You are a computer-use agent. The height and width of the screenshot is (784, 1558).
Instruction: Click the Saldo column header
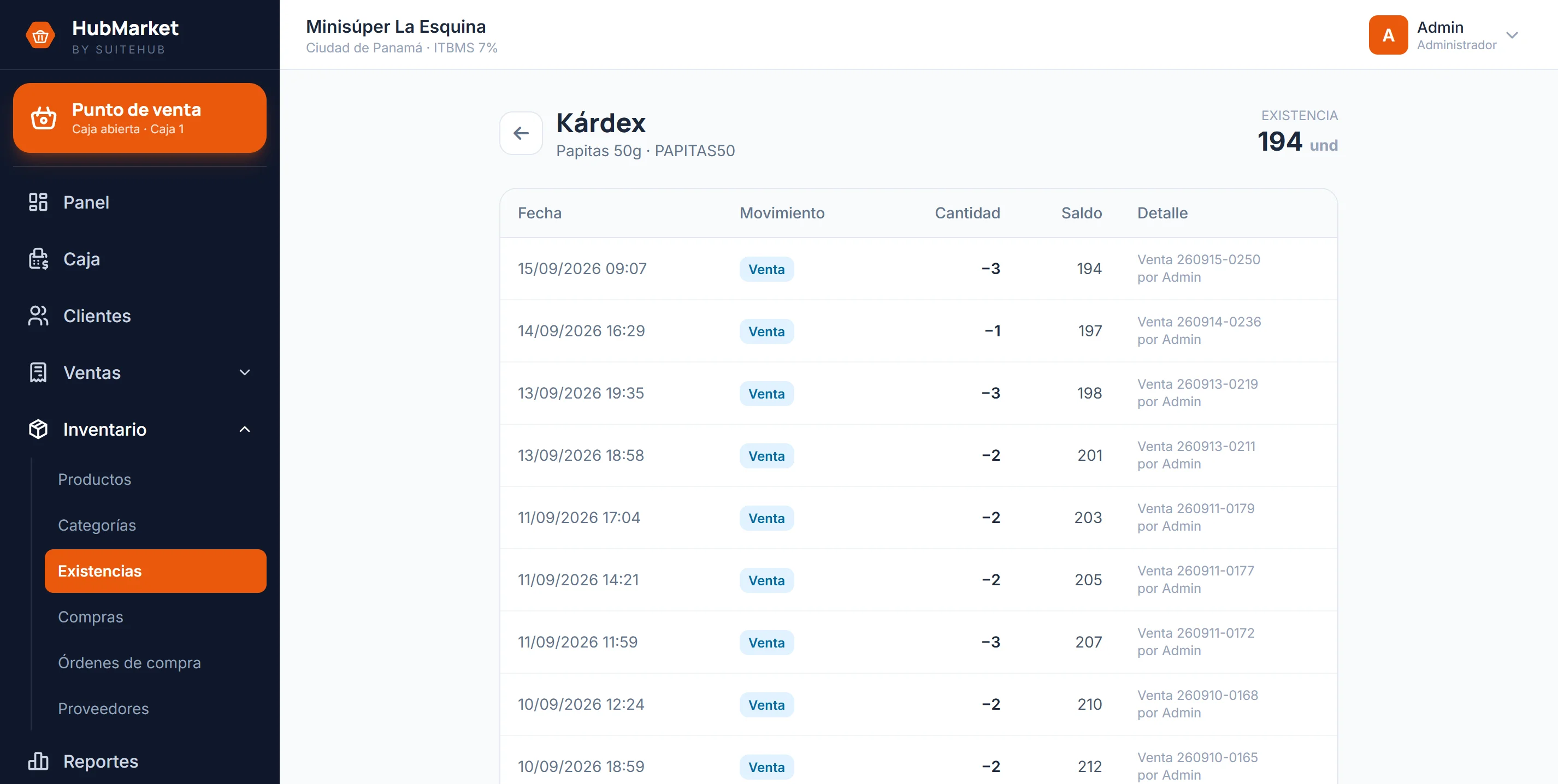point(1082,213)
